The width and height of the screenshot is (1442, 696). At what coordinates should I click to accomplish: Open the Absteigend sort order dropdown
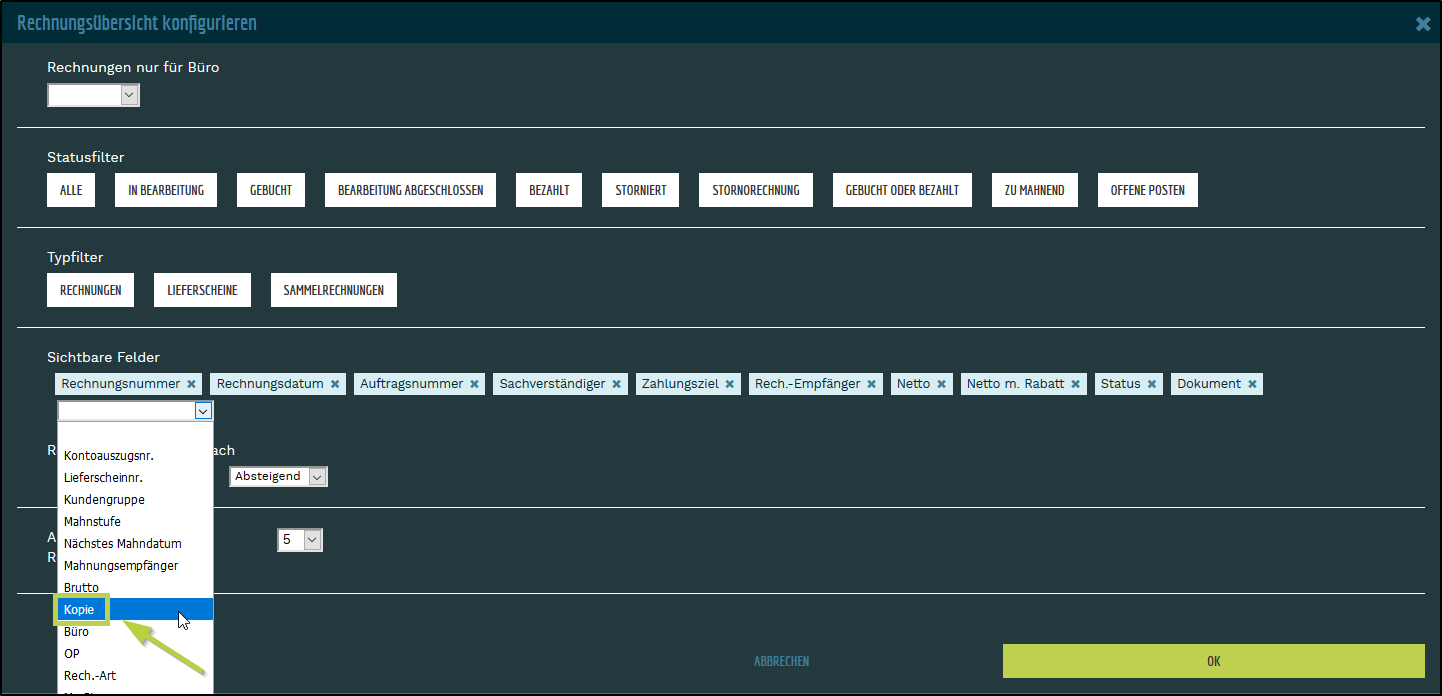pyautogui.click(x=278, y=477)
